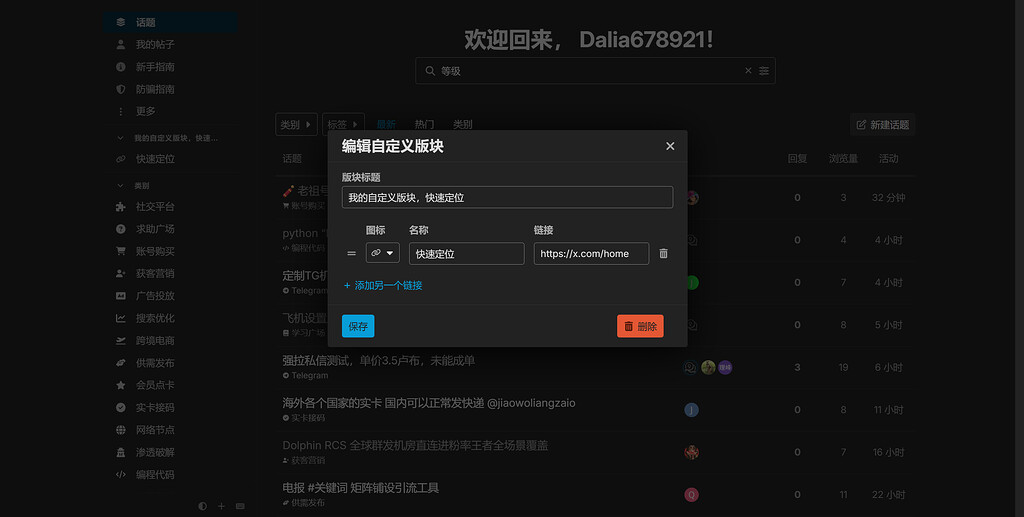The image size is (1024, 517).
Task: Sort topics by 活动 column
Action: (888, 159)
